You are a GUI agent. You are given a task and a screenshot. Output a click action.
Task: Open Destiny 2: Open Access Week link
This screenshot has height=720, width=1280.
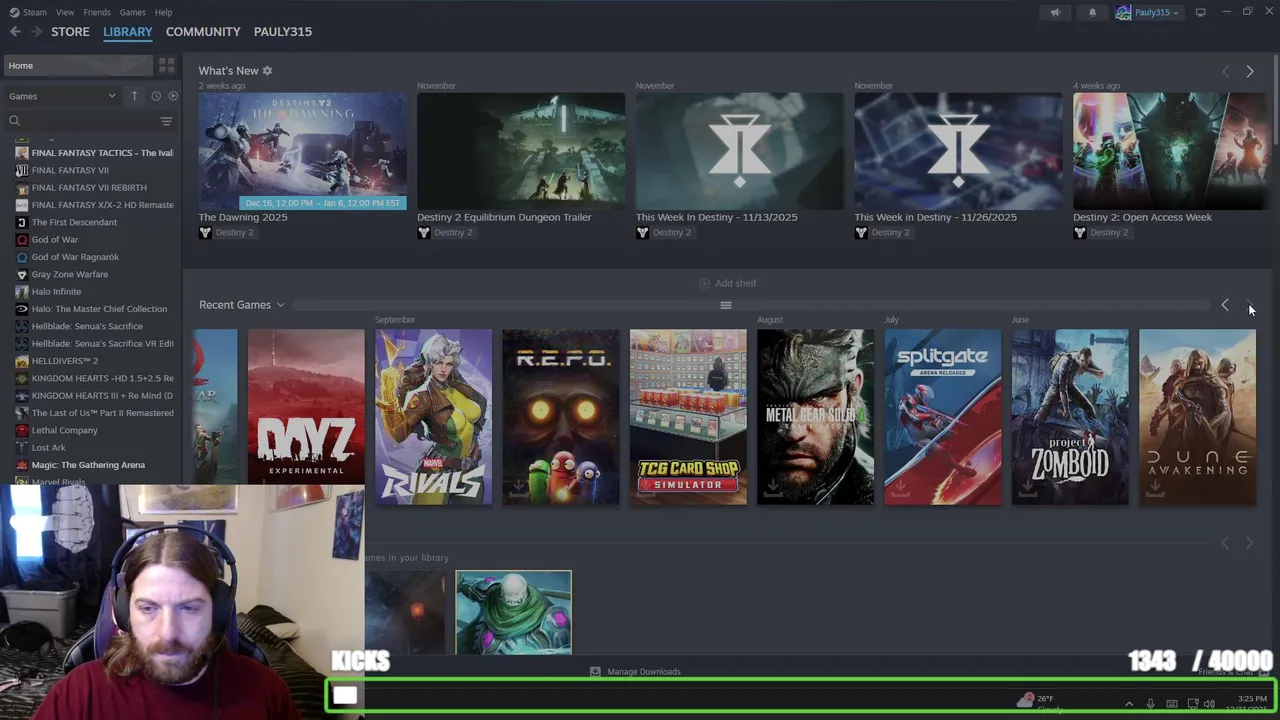coord(1142,217)
